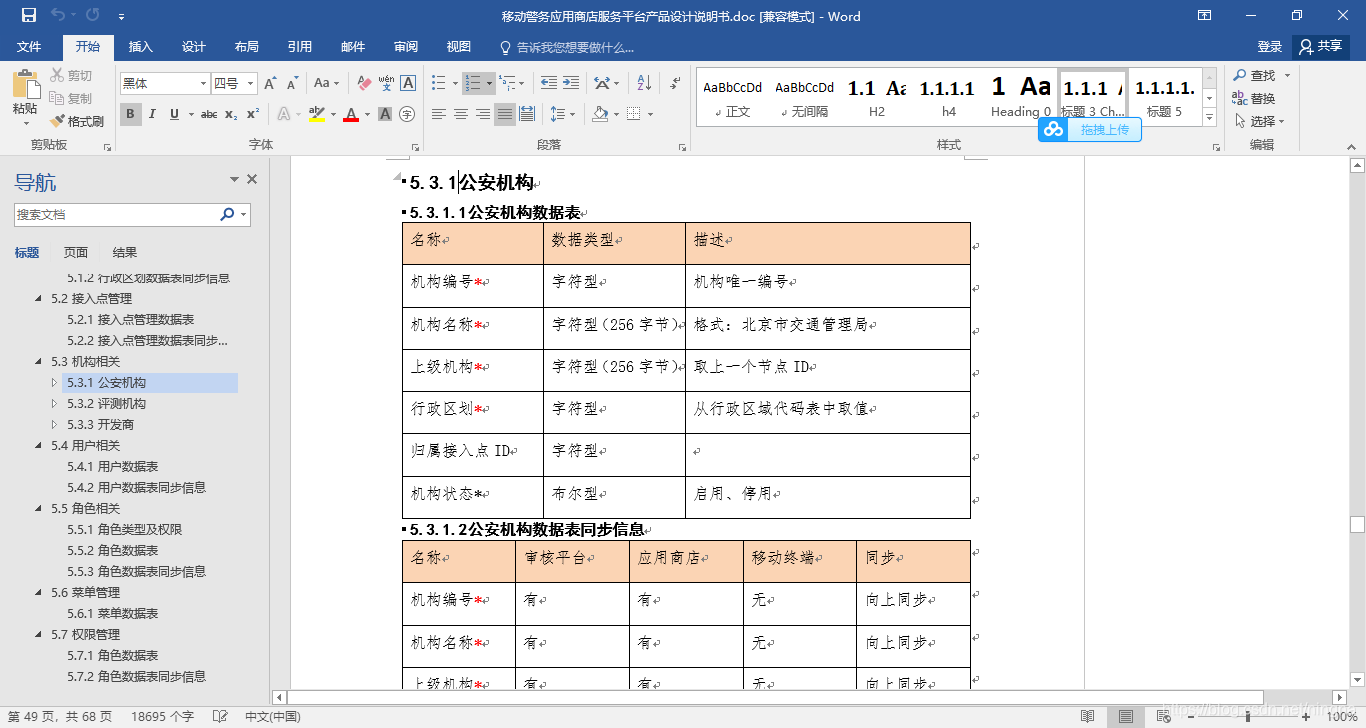This screenshot has width=1366, height=728.
Task: Click the Replace (替换) icon
Action: click(1254, 98)
